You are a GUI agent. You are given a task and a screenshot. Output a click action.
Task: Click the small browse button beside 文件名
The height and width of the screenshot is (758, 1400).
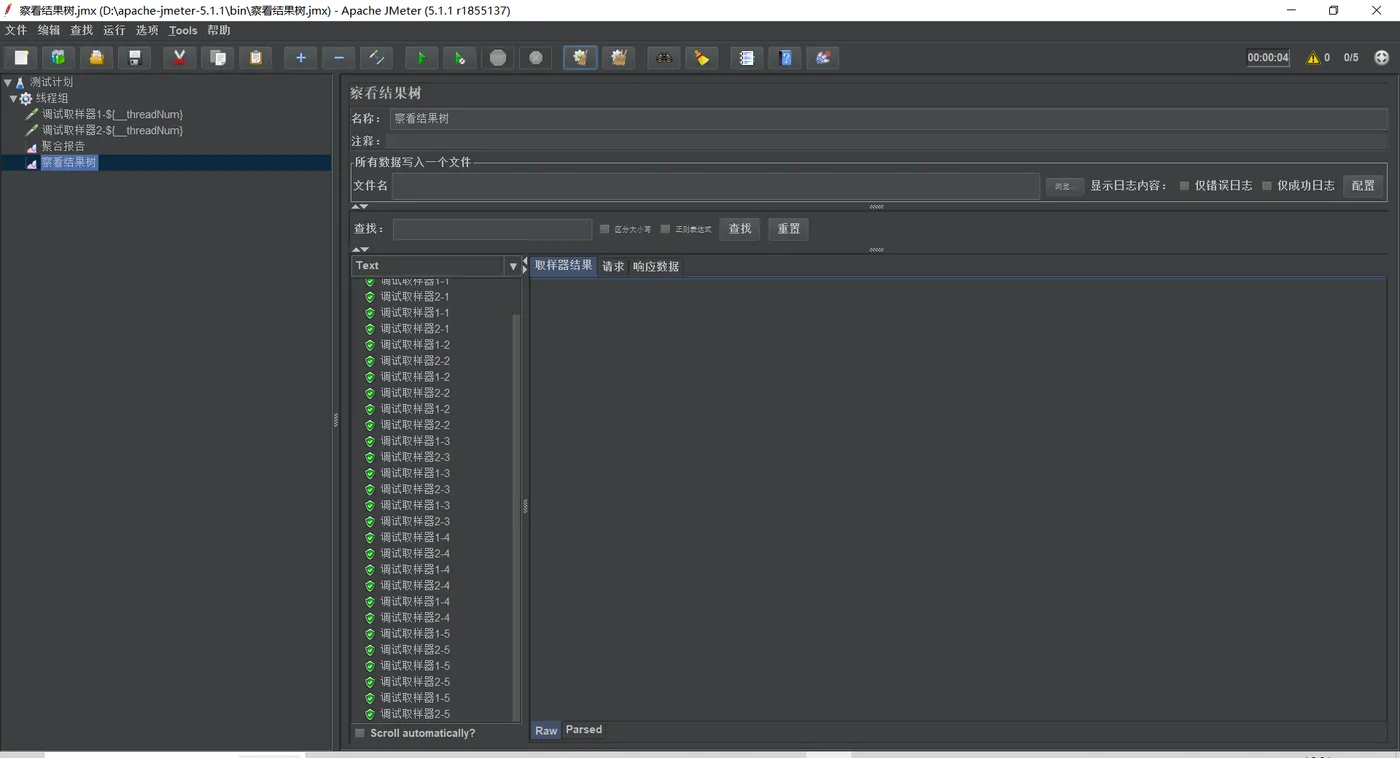(1064, 186)
